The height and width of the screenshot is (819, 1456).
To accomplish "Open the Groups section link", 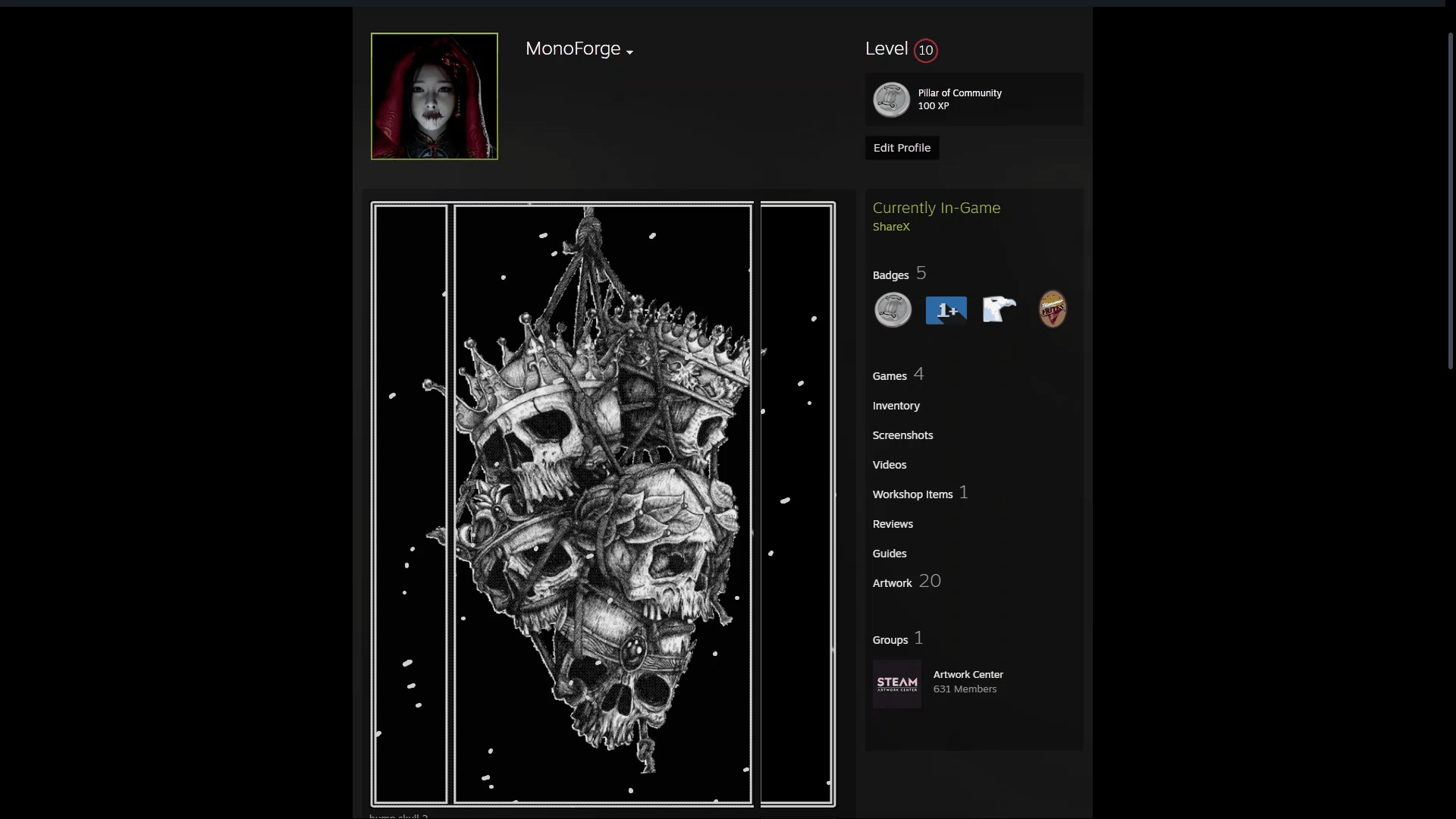I will point(890,640).
